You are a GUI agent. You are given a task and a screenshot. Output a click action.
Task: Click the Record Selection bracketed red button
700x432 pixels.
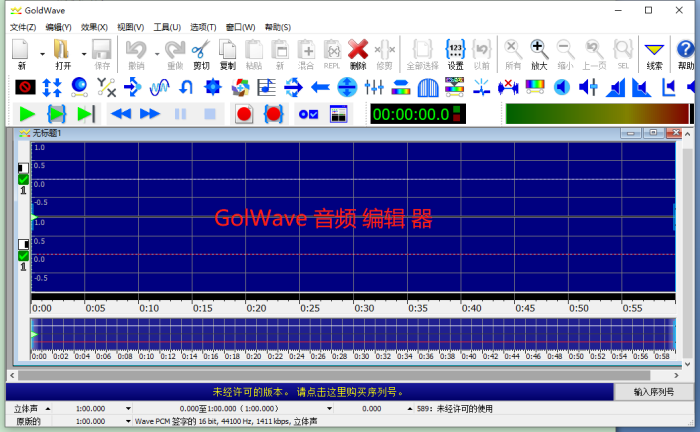click(x=273, y=114)
